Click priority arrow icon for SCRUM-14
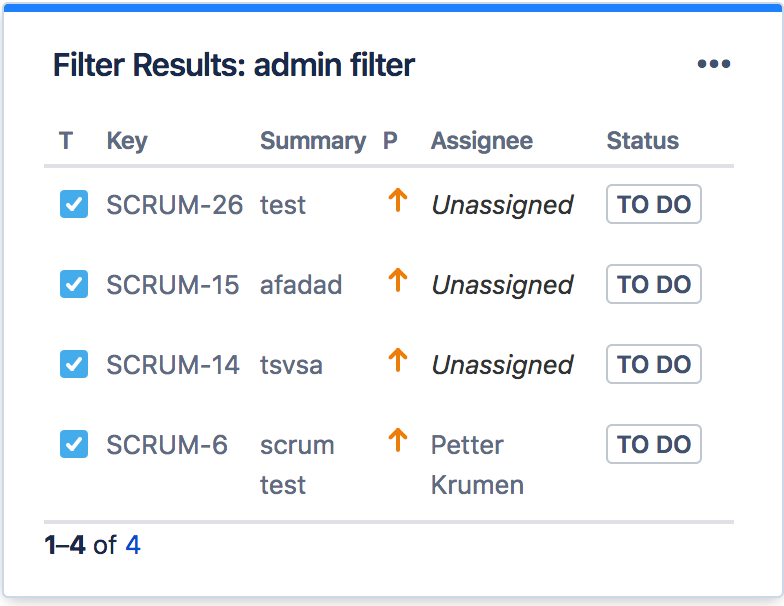The height and width of the screenshot is (606, 784). click(x=398, y=361)
